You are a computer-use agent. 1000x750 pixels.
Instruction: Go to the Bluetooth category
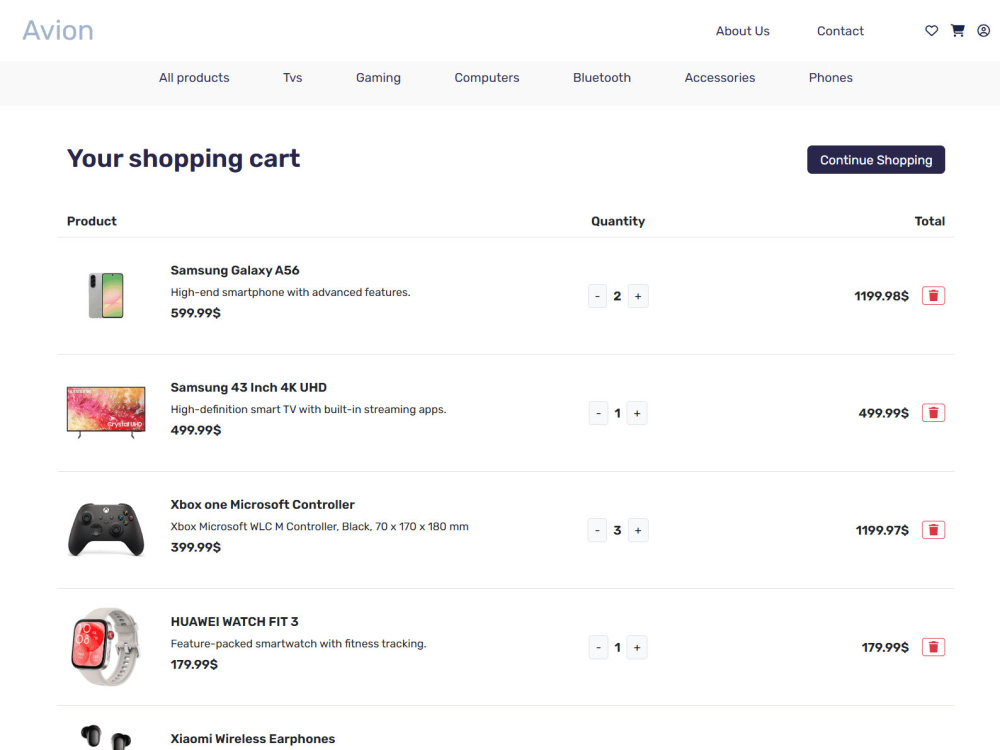pos(601,78)
